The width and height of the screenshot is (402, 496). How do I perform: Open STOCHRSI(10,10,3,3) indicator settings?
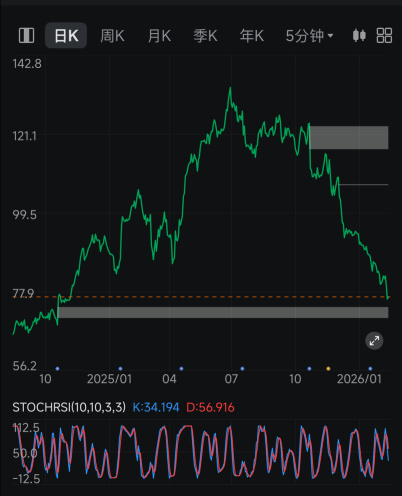(x=69, y=407)
